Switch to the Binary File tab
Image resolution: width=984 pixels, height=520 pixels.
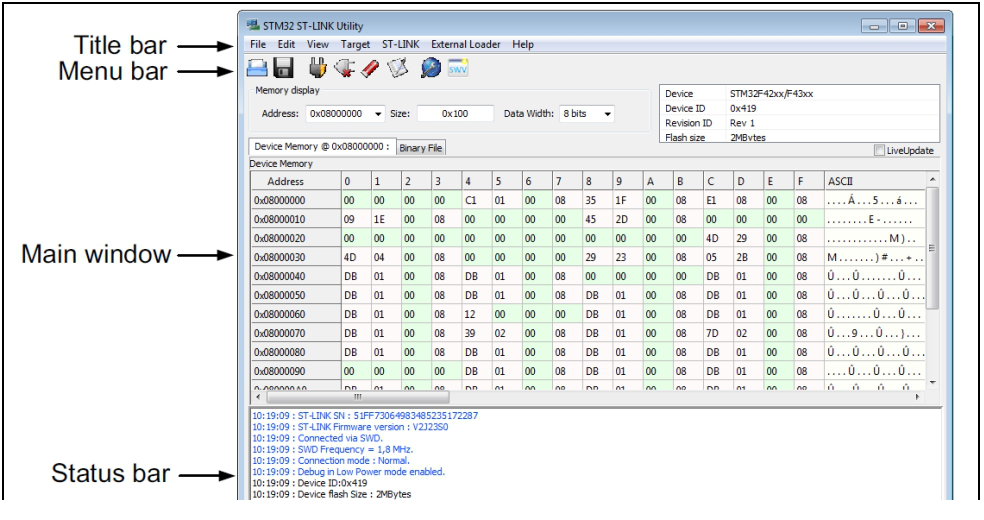coord(420,148)
